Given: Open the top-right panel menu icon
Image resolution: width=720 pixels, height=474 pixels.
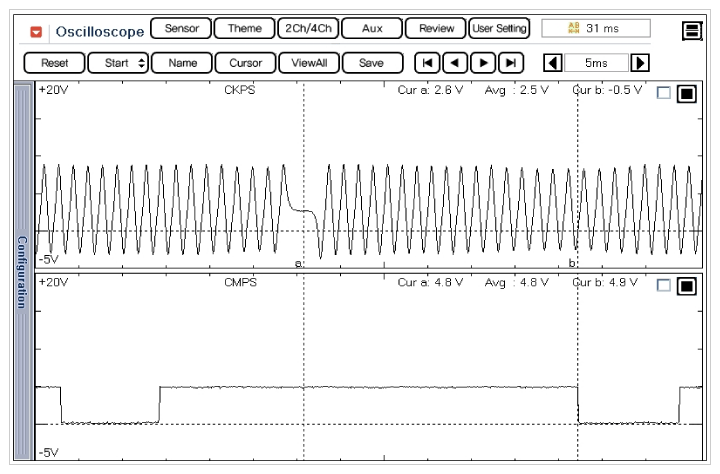Looking at the screenshot, I should pyautogui.click(x=690, y=32).
